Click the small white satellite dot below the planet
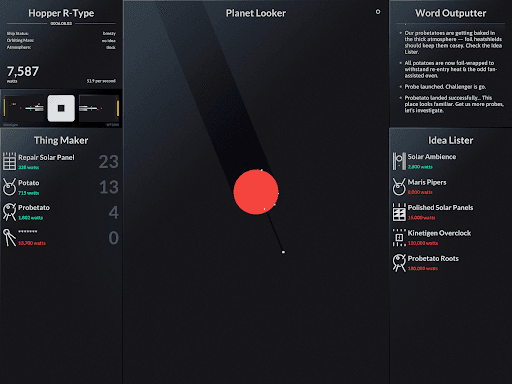Viewport: 512px width, 384px height. click(x=283, y=252)
